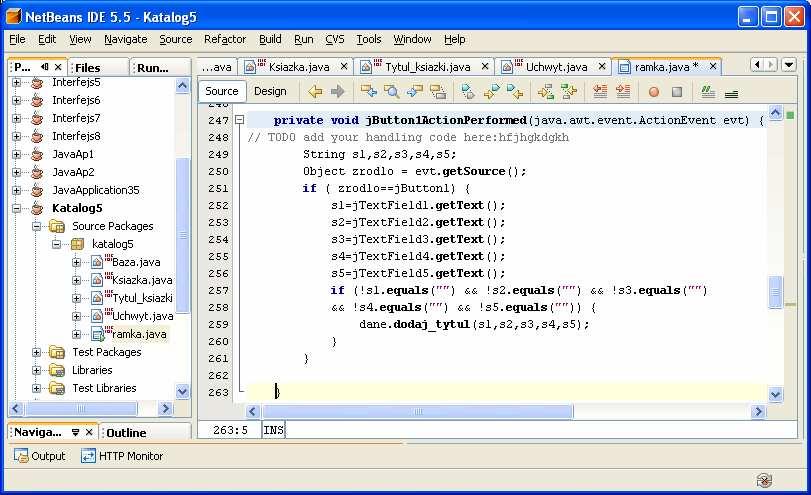The height and width of the screenshot is (495, 811).
Task: Select the Test Libraries tree node
Action: click(x=104, y=388)
